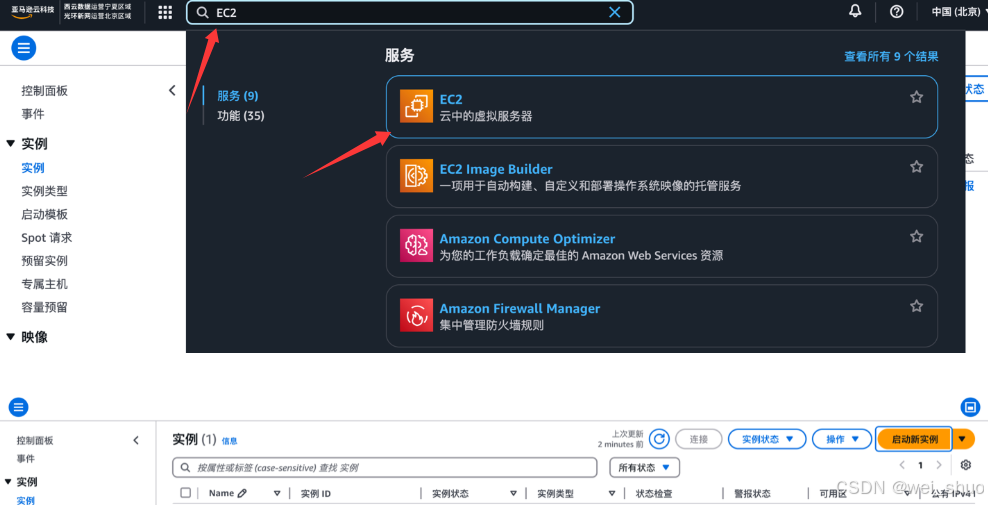The width and height of the screenshot is (988, 505).
Task: Click the 状态检查 column header
Action: (653, 494)
